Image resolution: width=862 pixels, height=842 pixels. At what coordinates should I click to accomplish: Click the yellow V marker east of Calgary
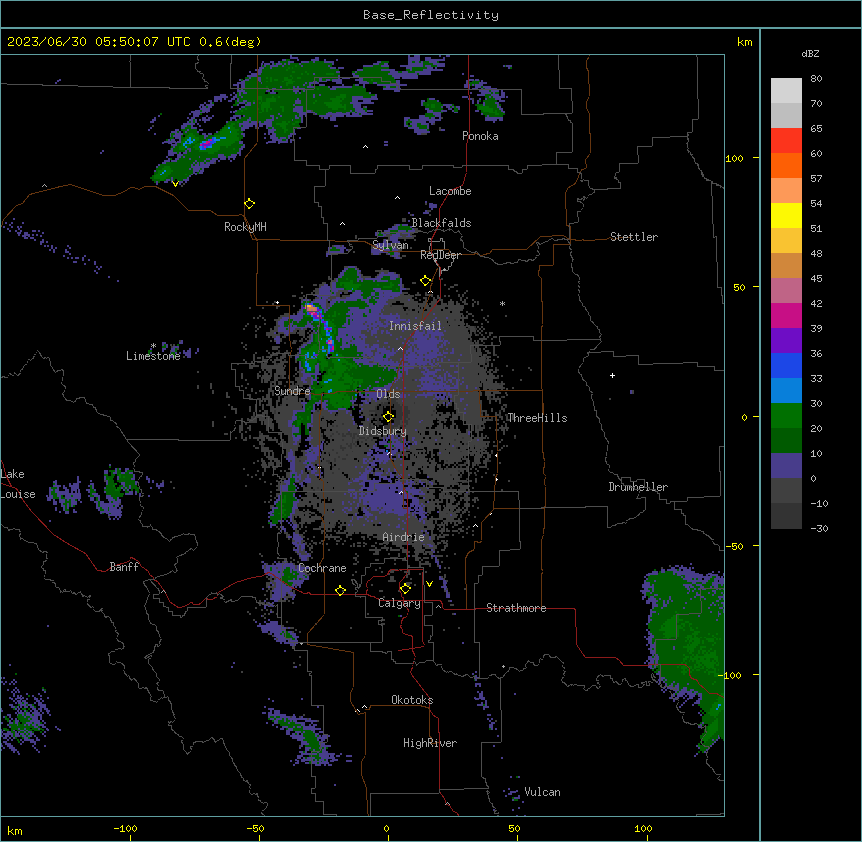[429, 584]
